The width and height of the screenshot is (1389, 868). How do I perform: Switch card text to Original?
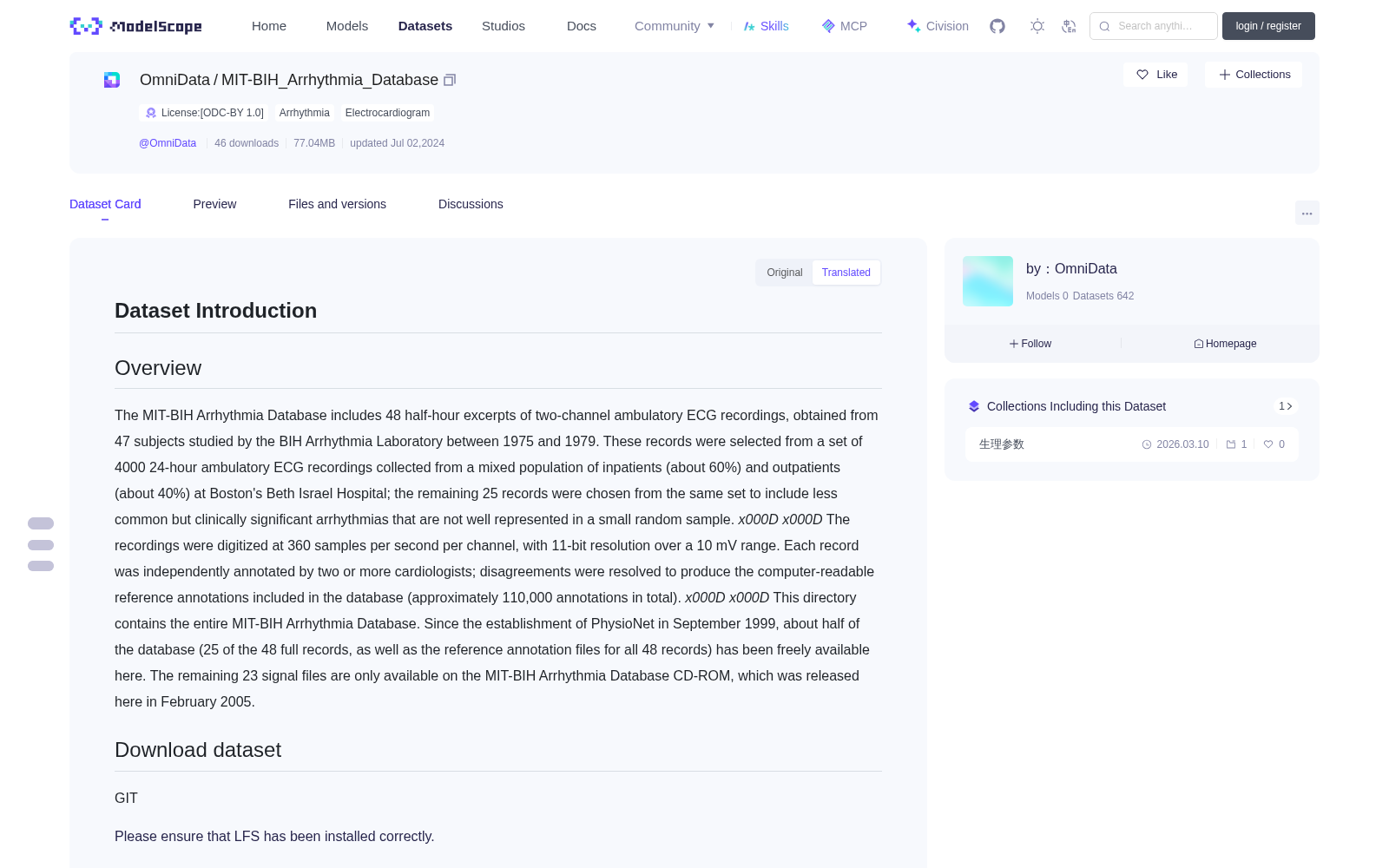785,273
